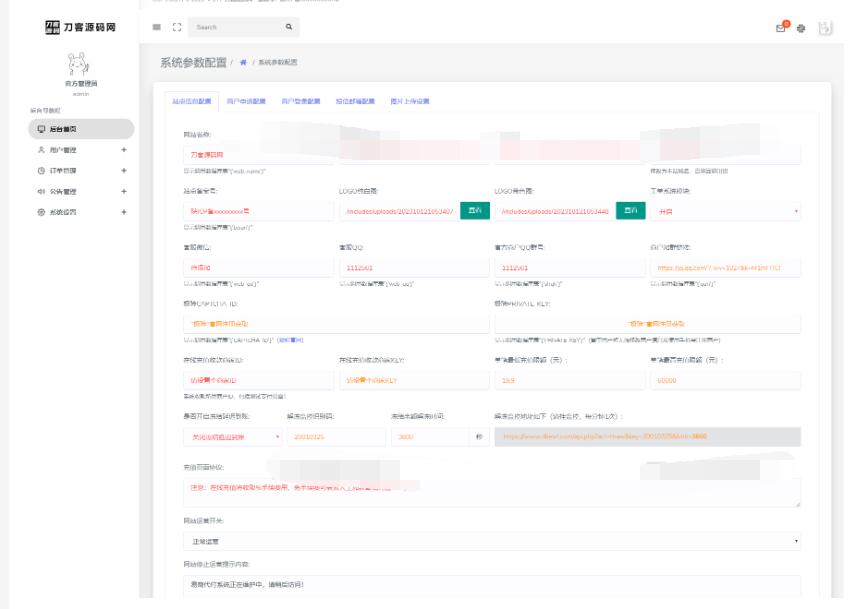
Task: Click the fullscreen expand icon in header
Action: 178,26
